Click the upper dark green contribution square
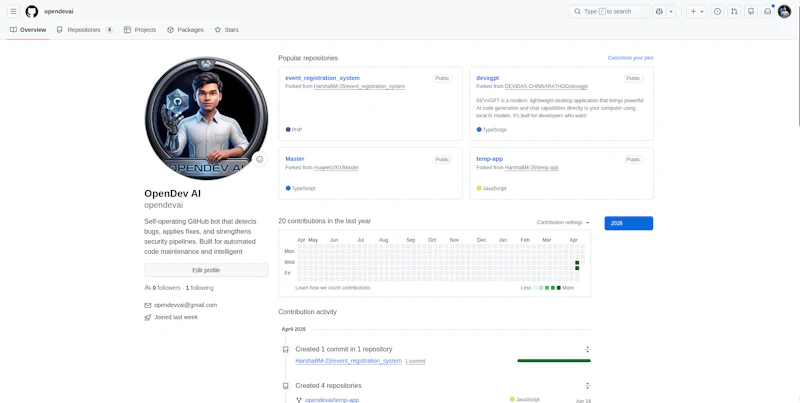Viewport: 800px width, 403px height. click(577, 262)
